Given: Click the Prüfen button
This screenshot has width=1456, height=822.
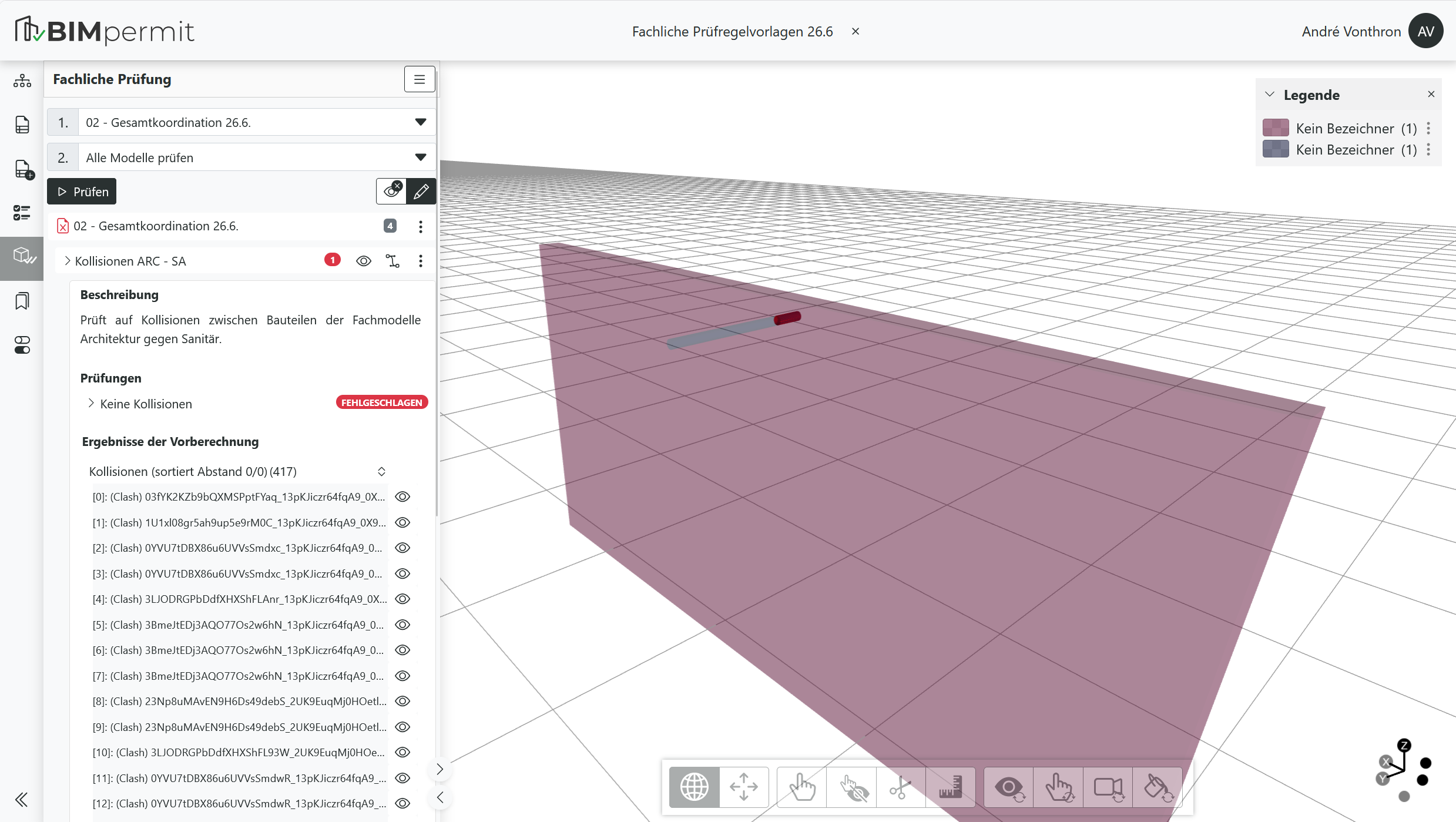Looking at the screenshot, I should tap(82, 192).
